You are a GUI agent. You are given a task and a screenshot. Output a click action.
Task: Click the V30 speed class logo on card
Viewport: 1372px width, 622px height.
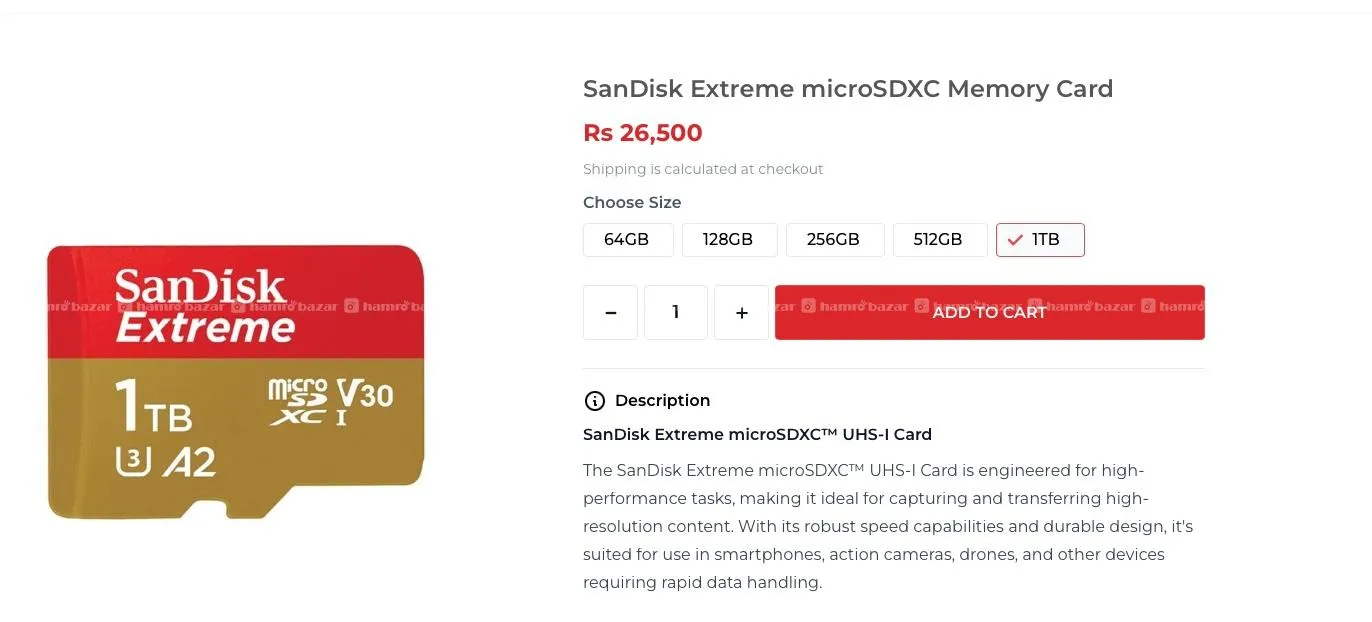365,394
